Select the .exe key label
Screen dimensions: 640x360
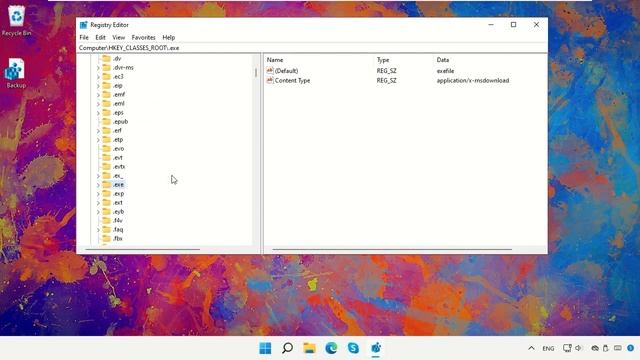click(118, 184)
